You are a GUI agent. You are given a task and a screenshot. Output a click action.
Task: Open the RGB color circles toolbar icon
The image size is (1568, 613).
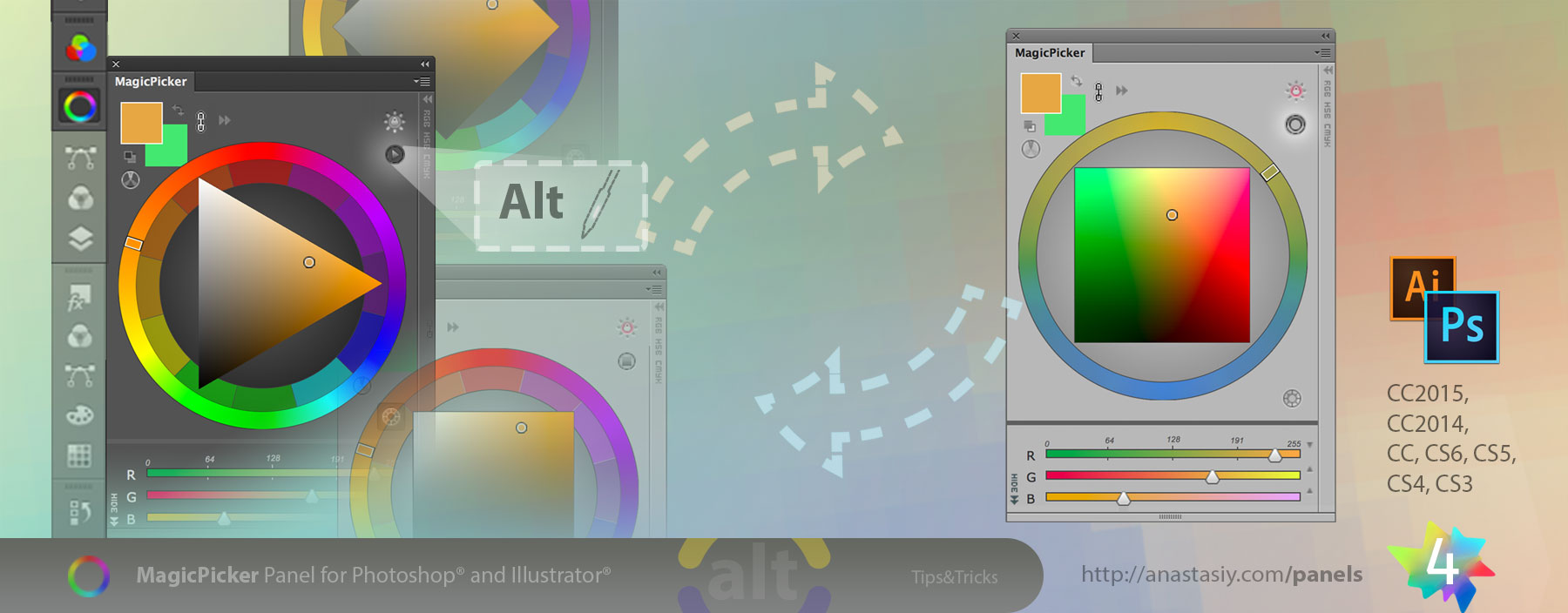pos(80,47)
